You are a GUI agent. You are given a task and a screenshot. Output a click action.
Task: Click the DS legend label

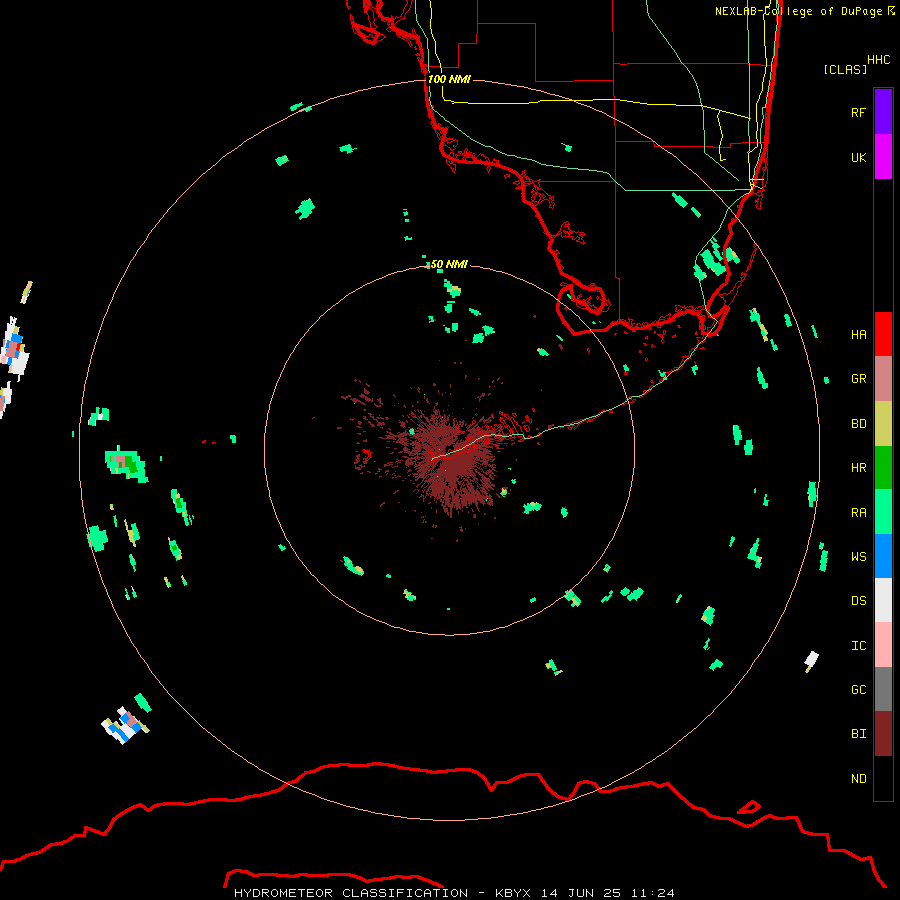pos(858,600)
